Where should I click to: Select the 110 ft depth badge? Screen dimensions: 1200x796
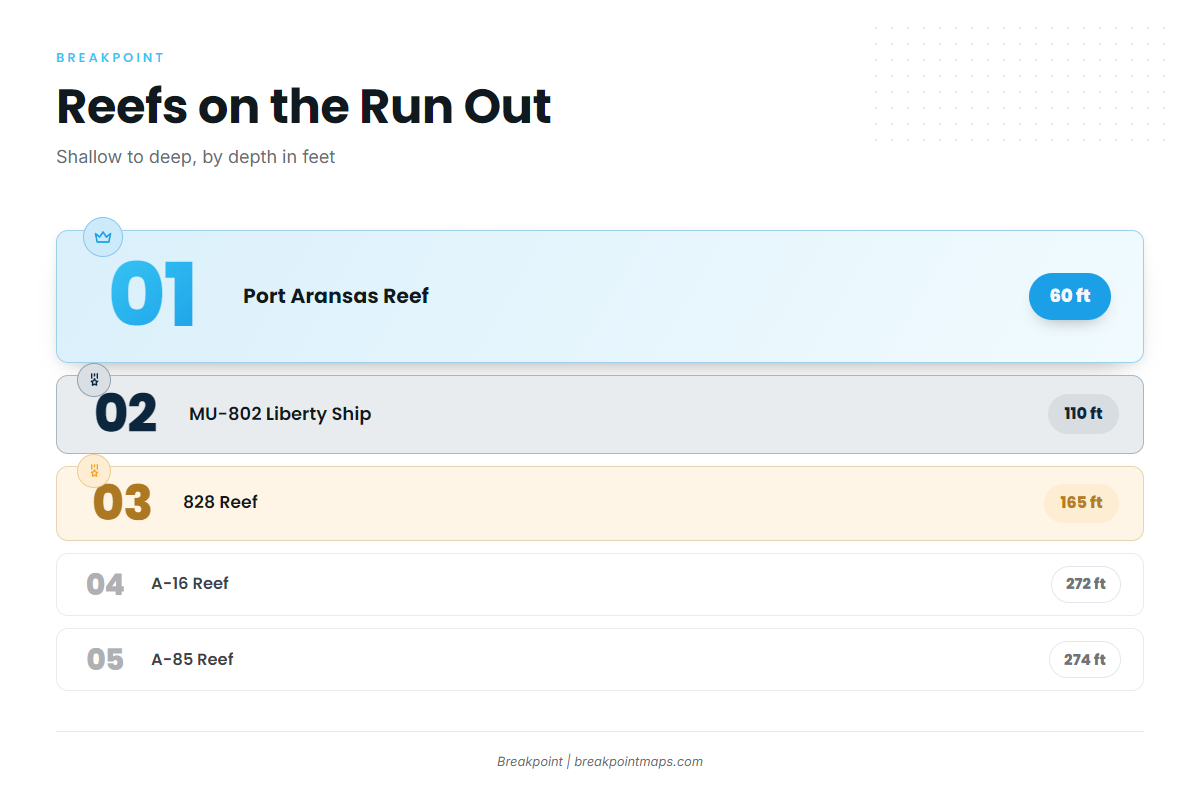click(1083, 414)
